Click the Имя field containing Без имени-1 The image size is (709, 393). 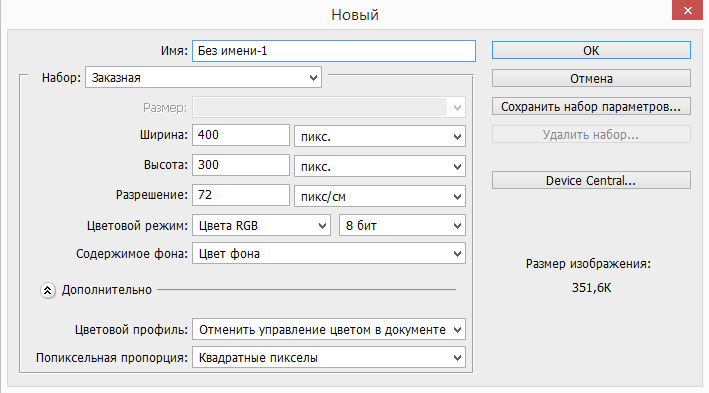334,51
